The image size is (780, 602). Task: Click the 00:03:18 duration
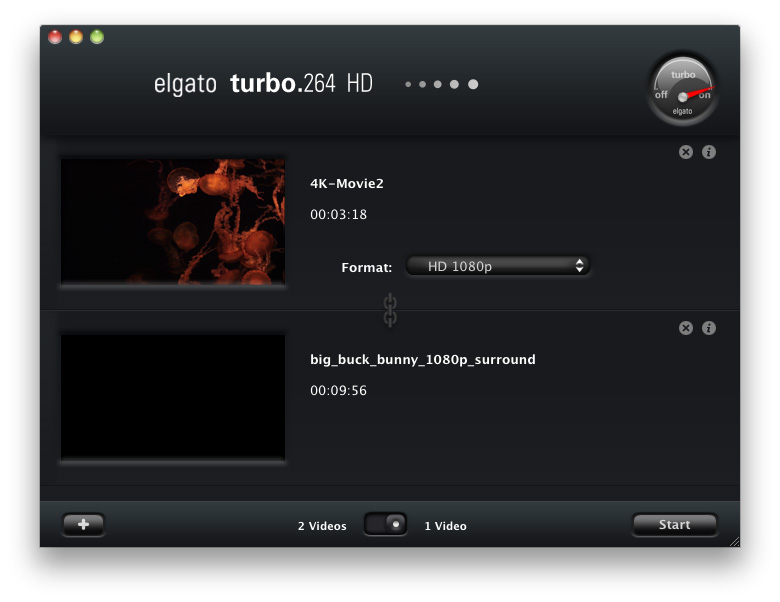point(338,214)
